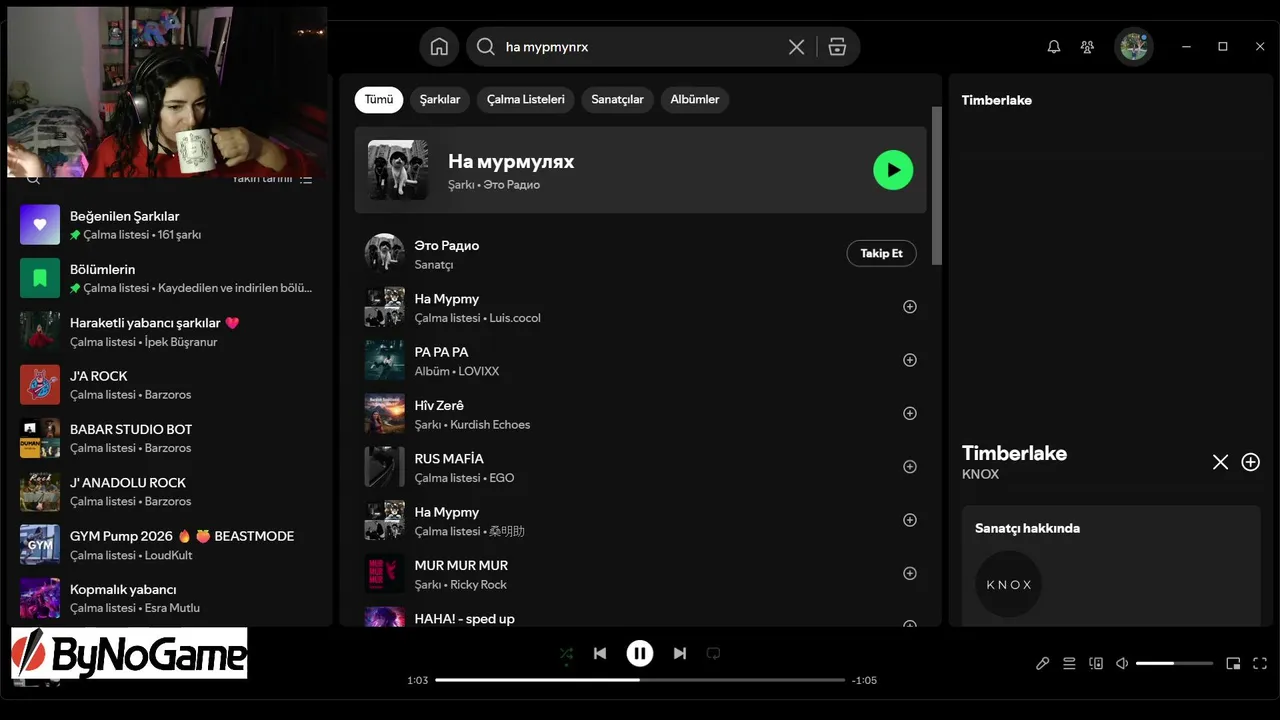Click the search input field

tap(640, 47)
